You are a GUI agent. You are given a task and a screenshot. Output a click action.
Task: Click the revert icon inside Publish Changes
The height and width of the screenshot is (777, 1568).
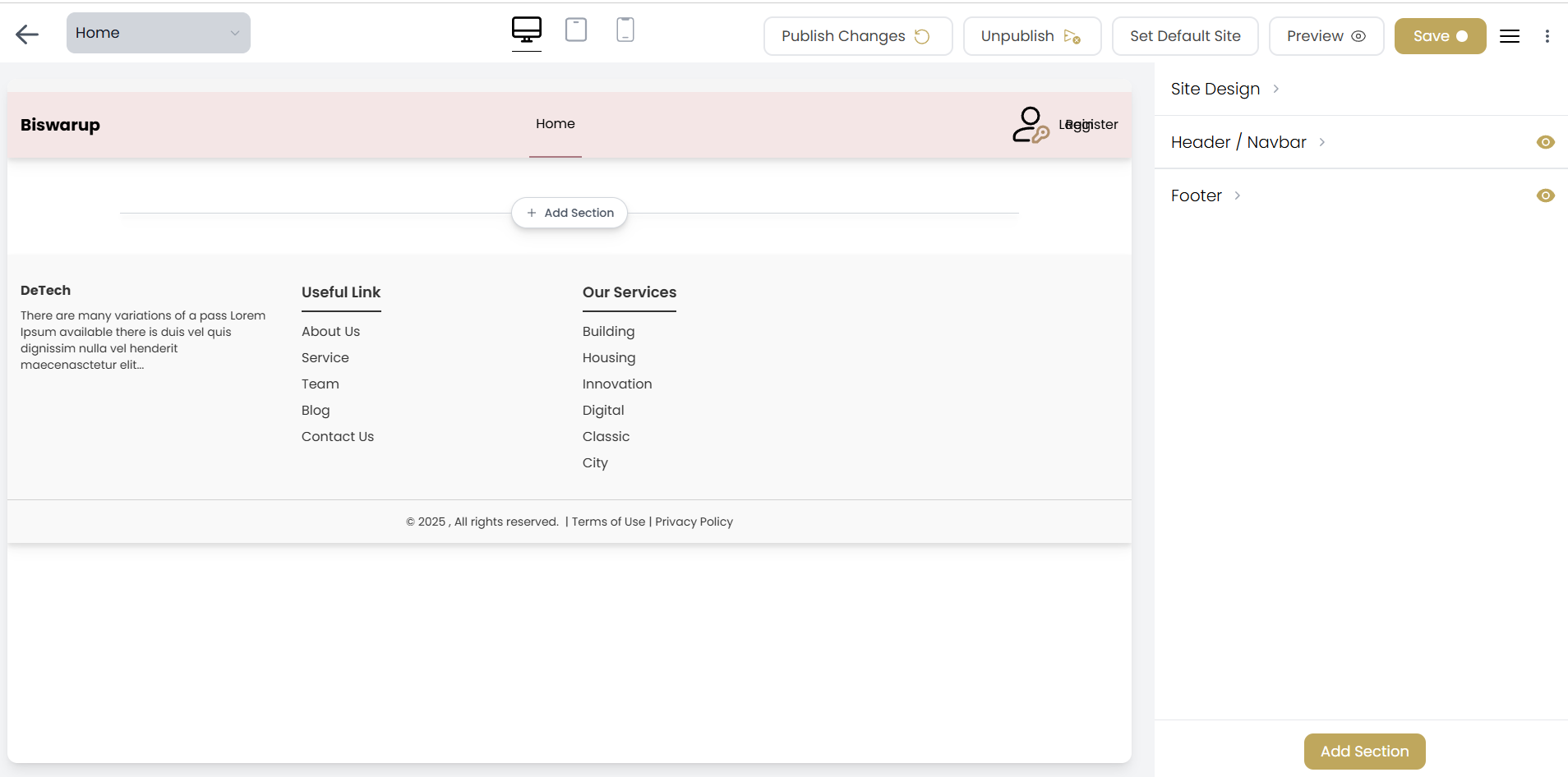[x=922, y=36]
